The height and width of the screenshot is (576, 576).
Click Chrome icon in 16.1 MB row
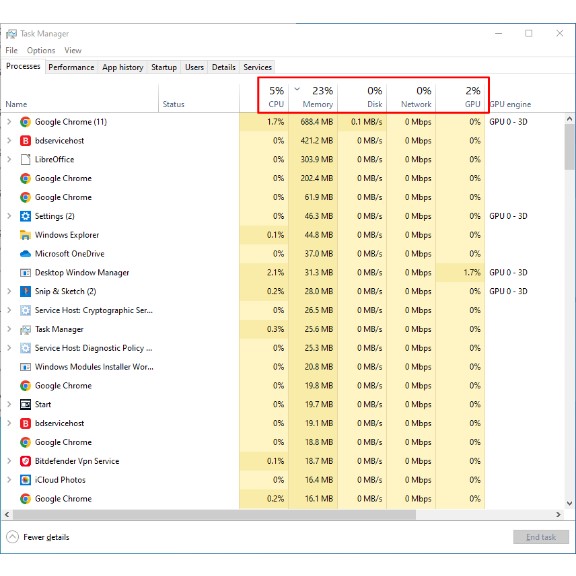(25, 498)
